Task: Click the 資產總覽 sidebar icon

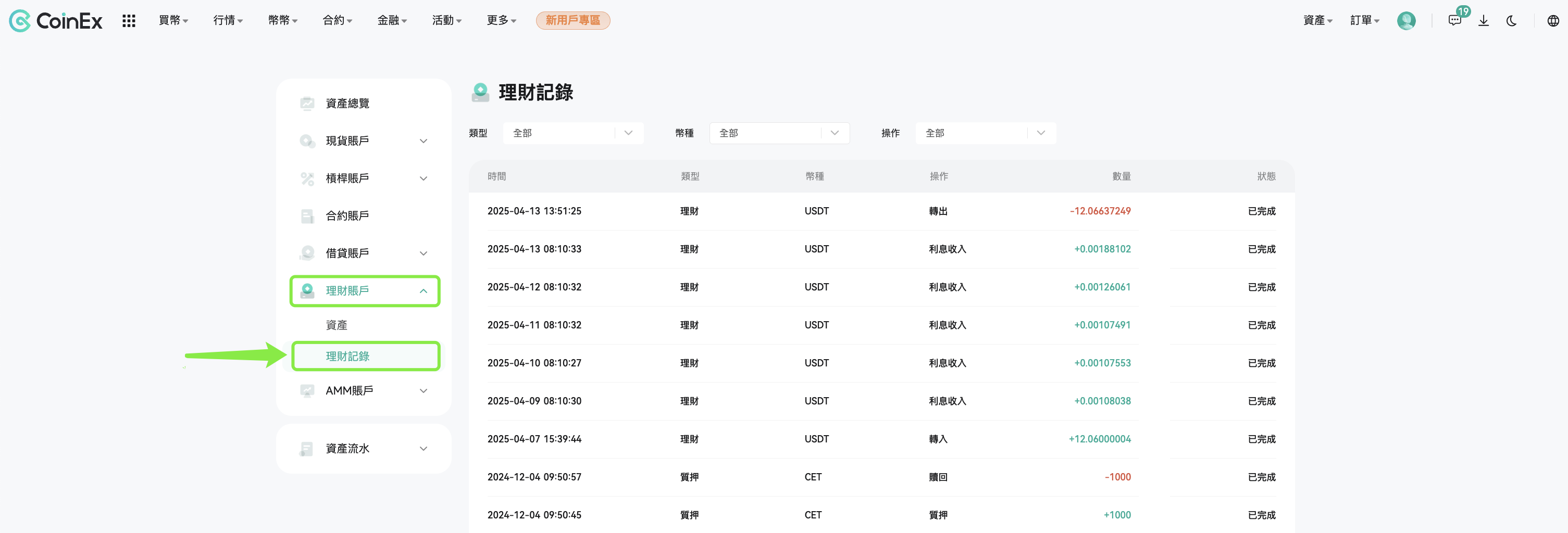Action: click(x=307, y=104)
